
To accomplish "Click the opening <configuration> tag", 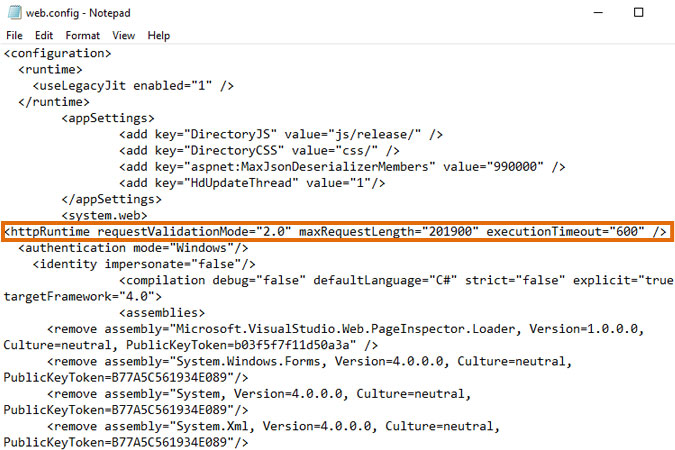I will (57, 53).
